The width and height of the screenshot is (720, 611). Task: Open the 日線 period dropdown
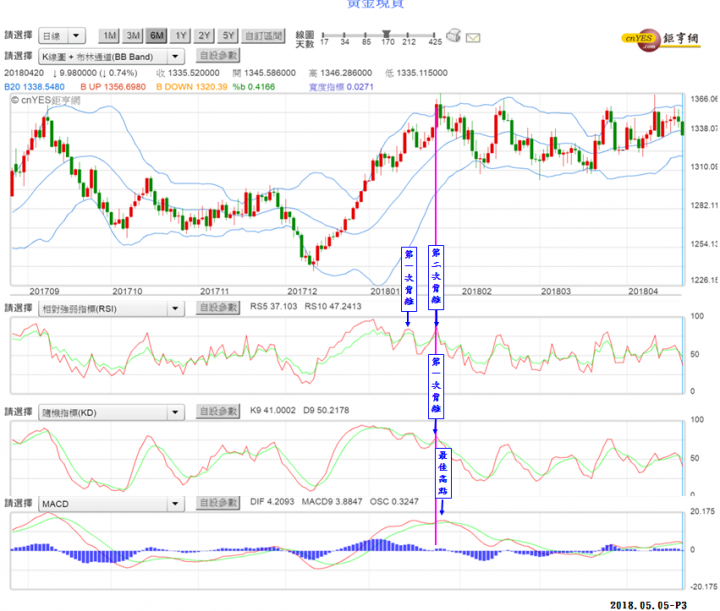point(64,35)
